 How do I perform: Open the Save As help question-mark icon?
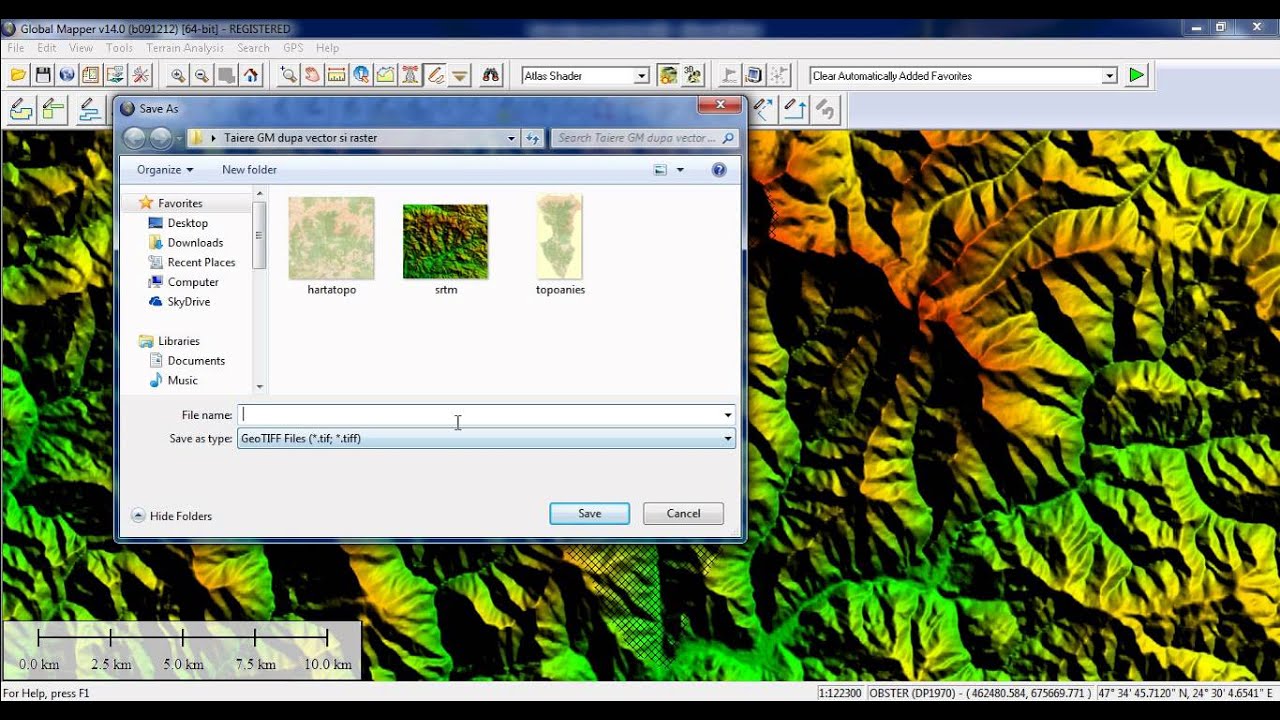coord(719,170)
